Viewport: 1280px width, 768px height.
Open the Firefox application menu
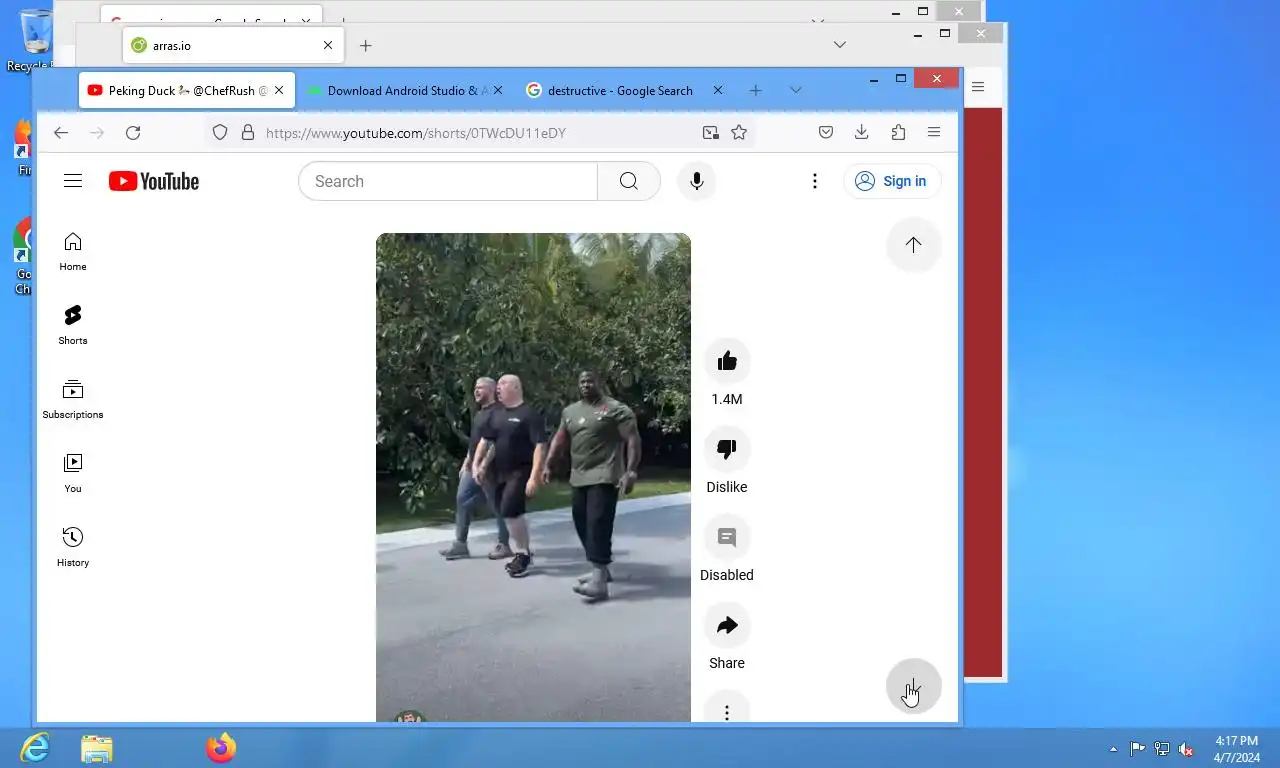point(934,133)
